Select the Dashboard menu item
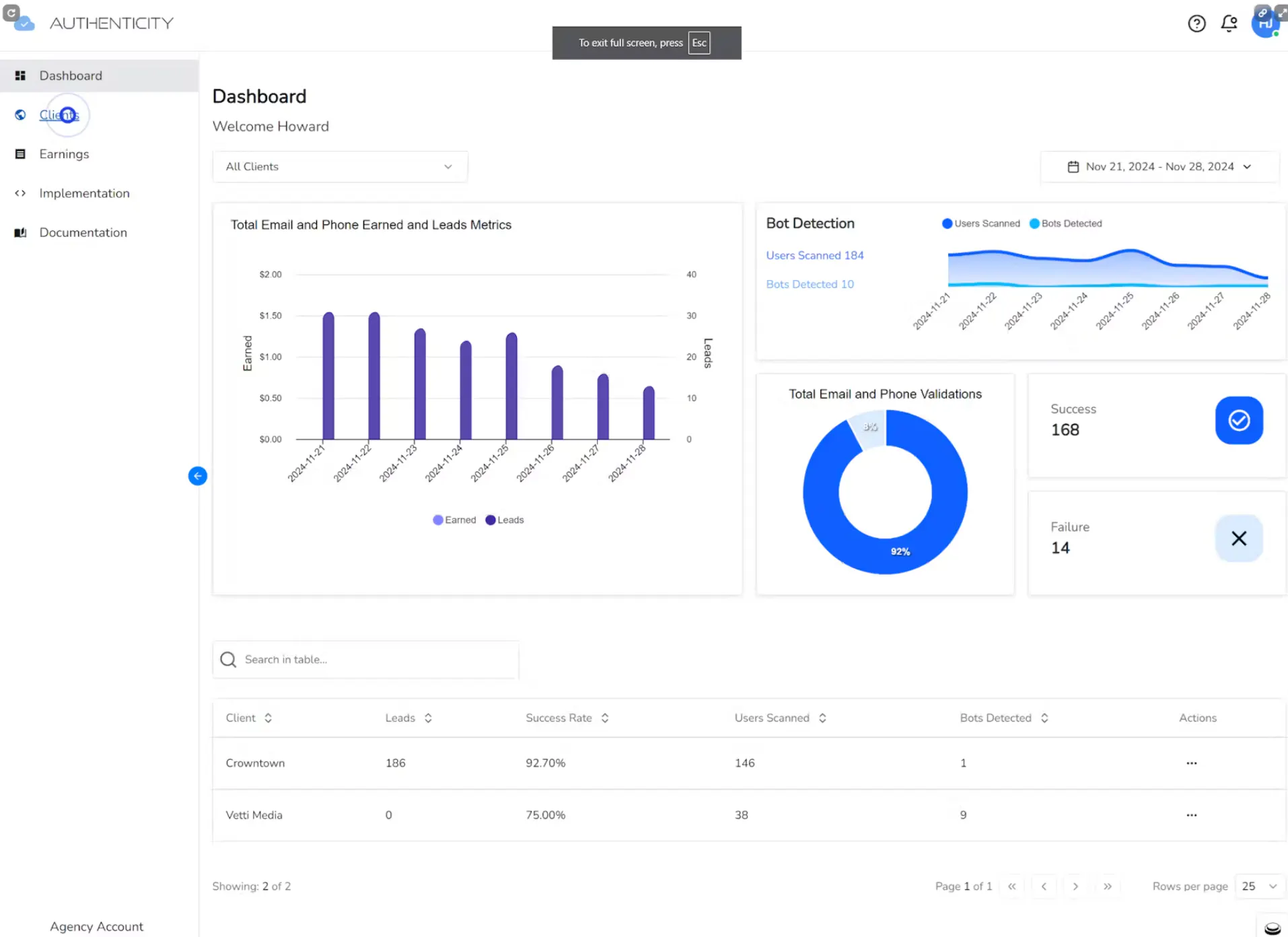 coord(99,75)
